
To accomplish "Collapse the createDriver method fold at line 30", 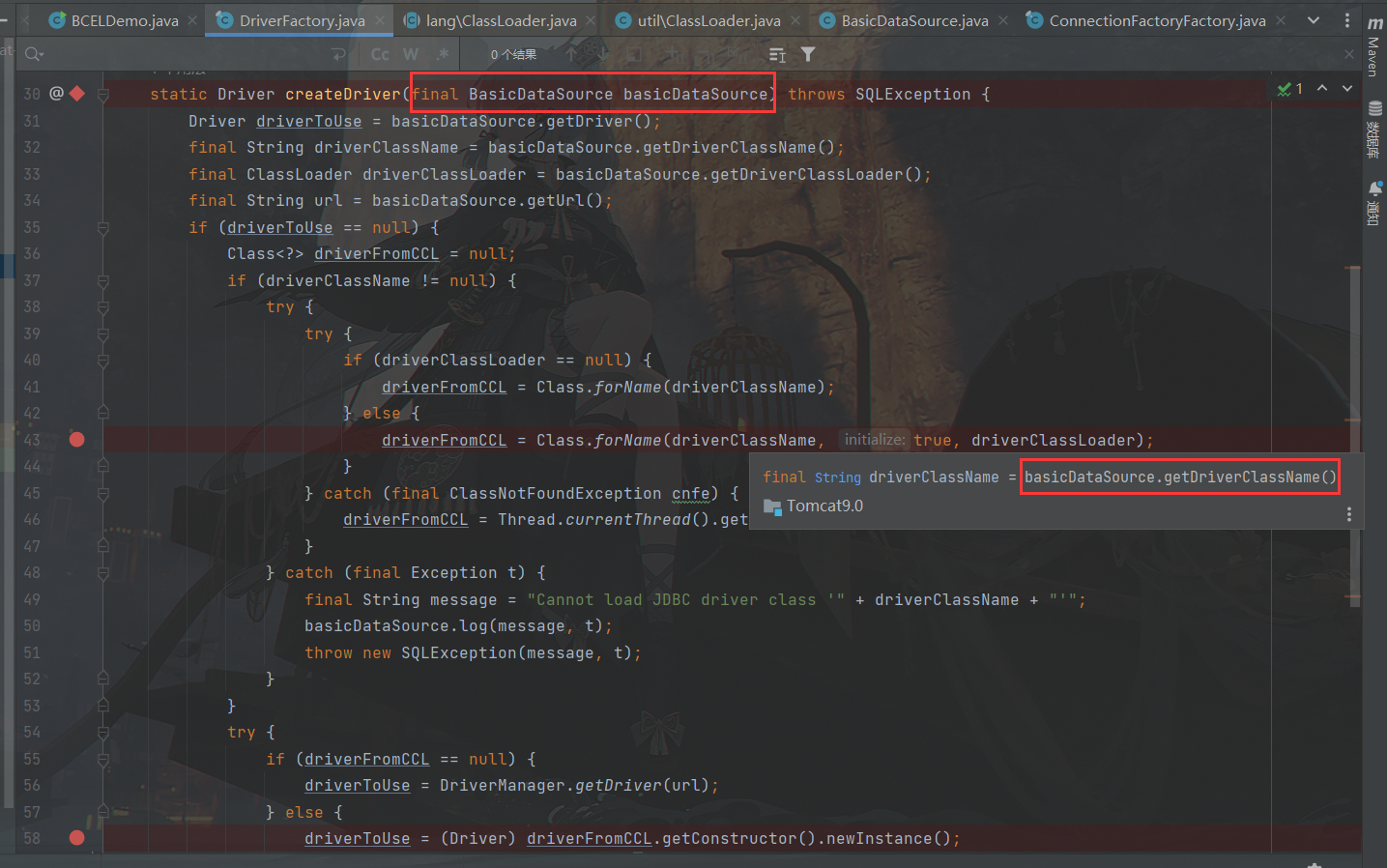I will coord(103,95).
